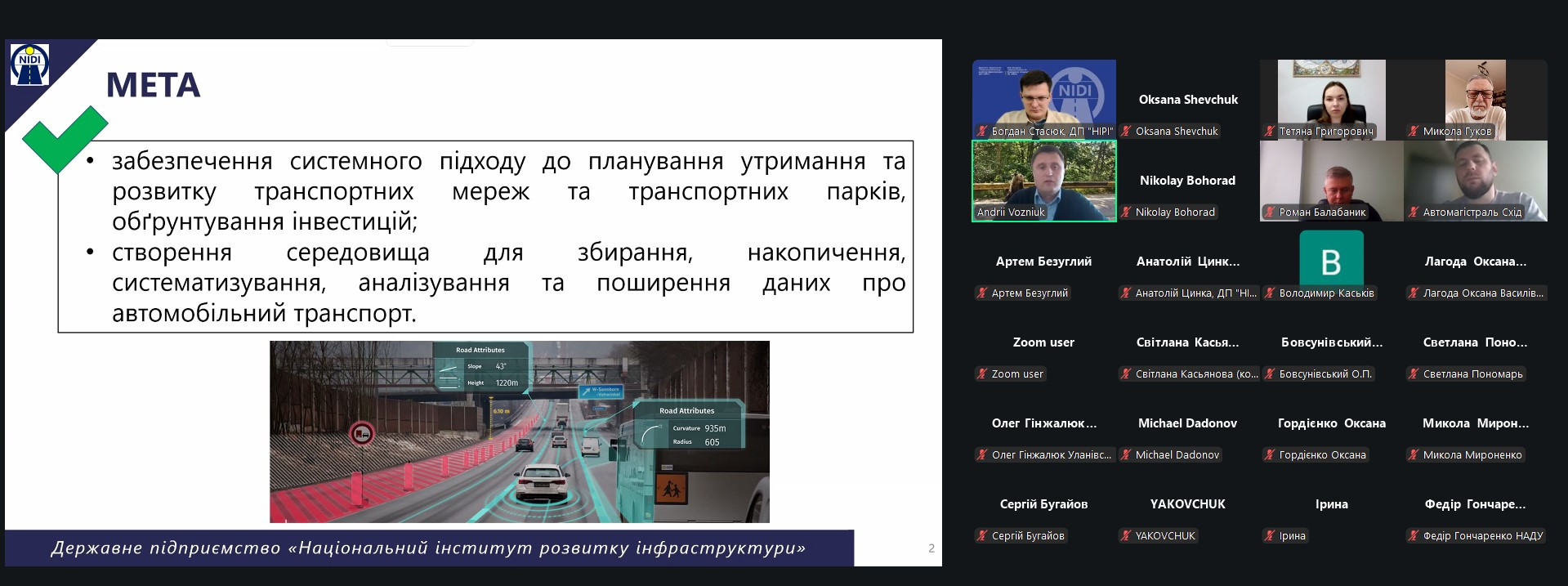Select muted mic icon next to Тетяна Григорович
Image resolution: width=1568 pixels, height=586 pixels.
pos(1270,132)
